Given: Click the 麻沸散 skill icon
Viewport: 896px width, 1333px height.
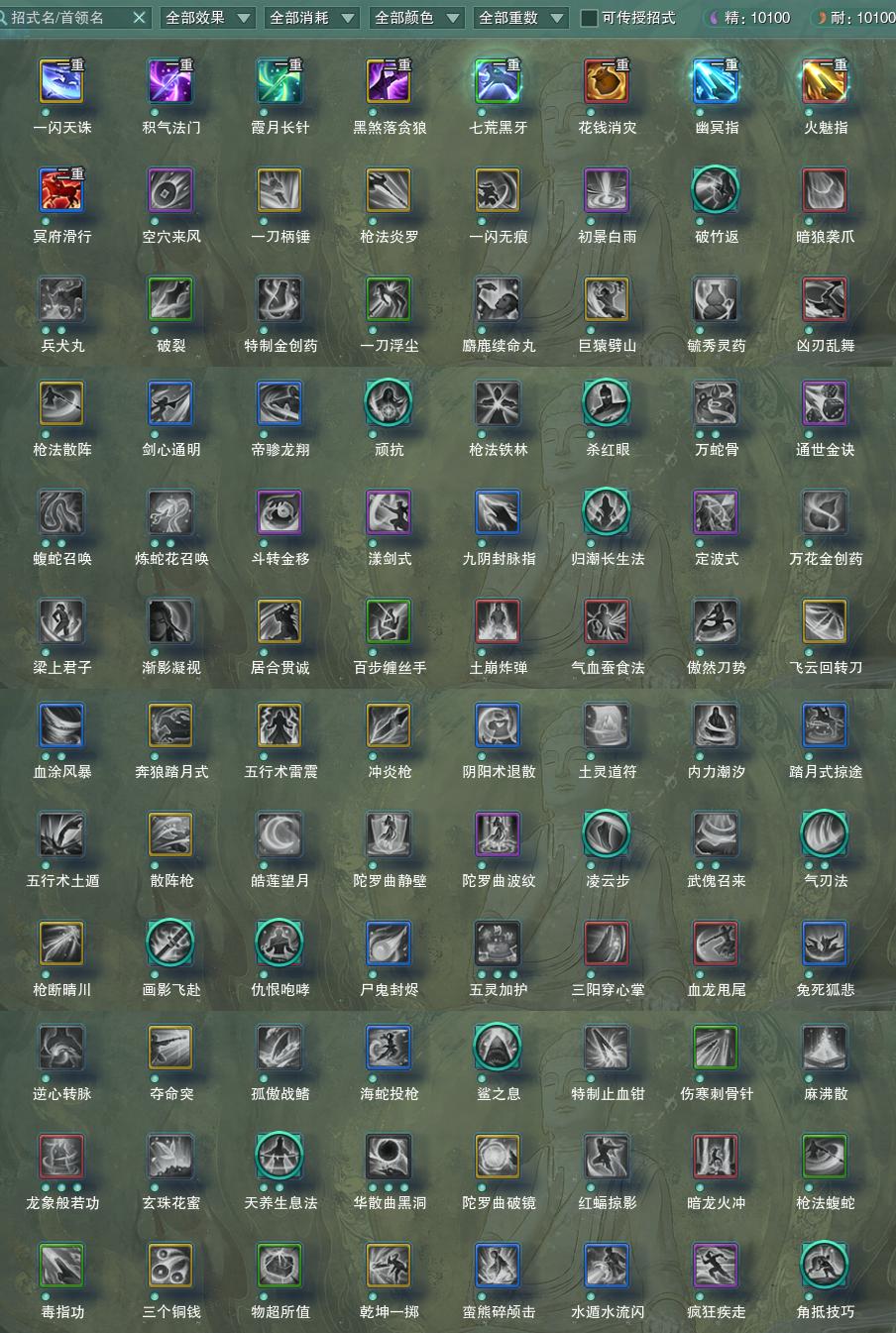Looking at the screenshot, I should click(825, 1048).
